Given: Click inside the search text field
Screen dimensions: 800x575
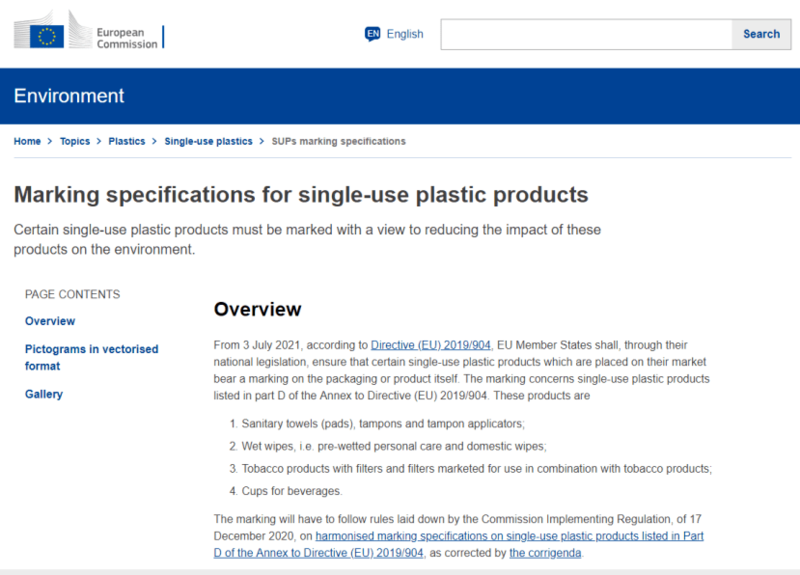Looking at the screenshot, I should pos(586,34).
